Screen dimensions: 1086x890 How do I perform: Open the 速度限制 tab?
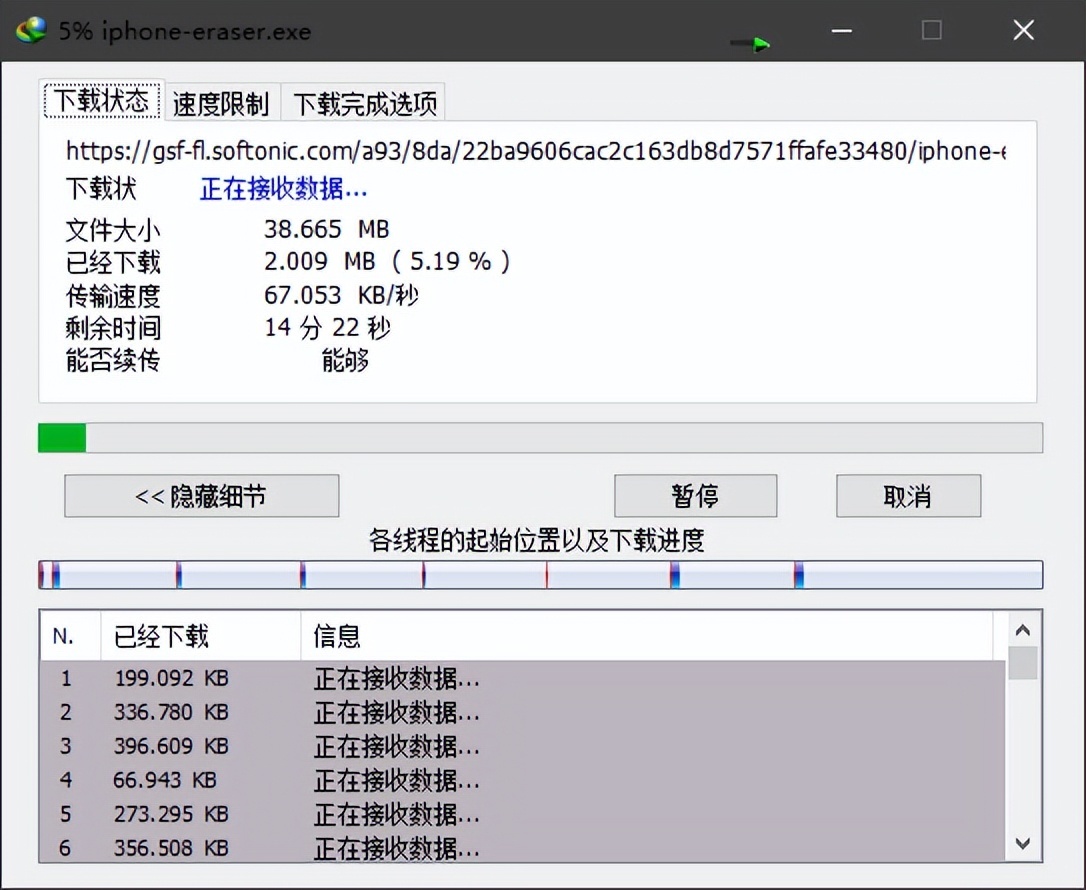coord(221,104)
